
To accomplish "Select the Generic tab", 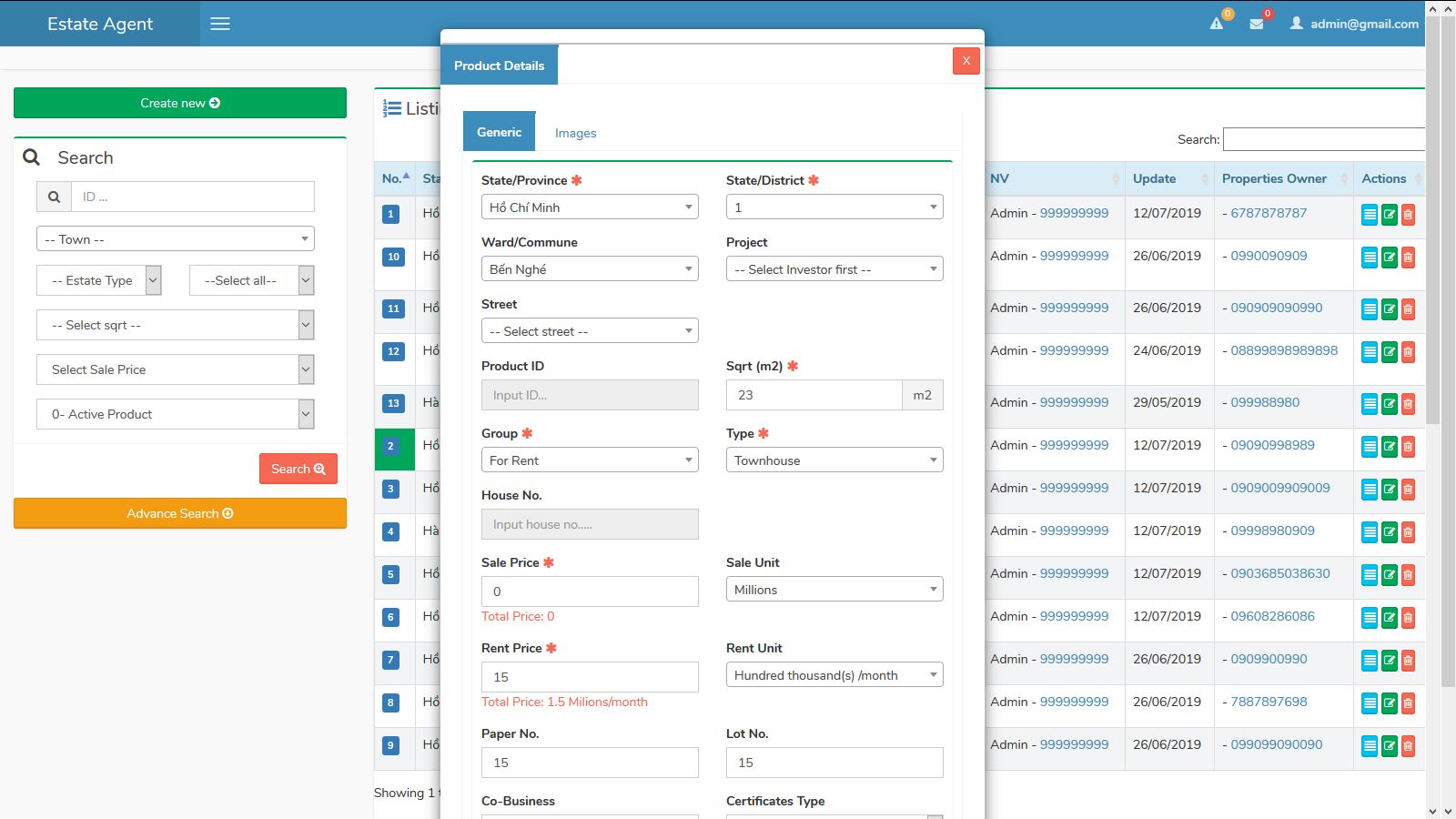I will pos(500,132).
